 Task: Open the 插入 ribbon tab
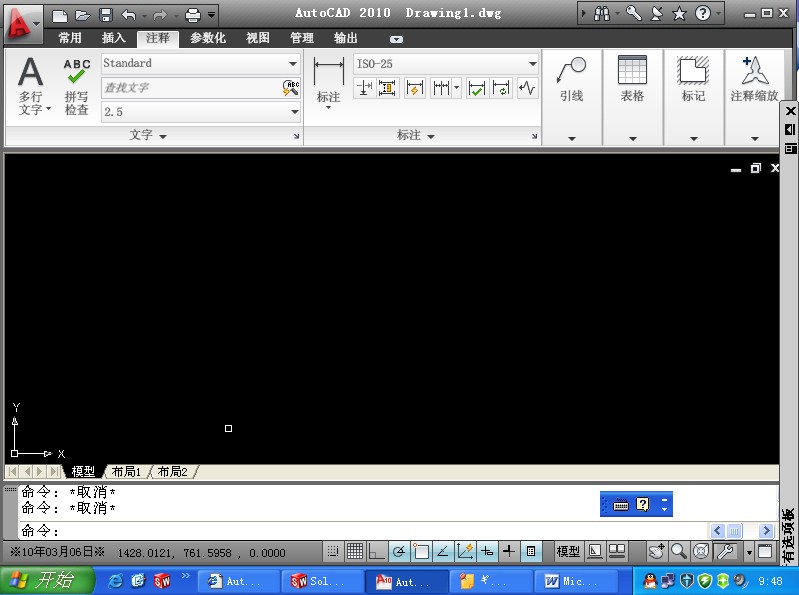tap(113, 38)
